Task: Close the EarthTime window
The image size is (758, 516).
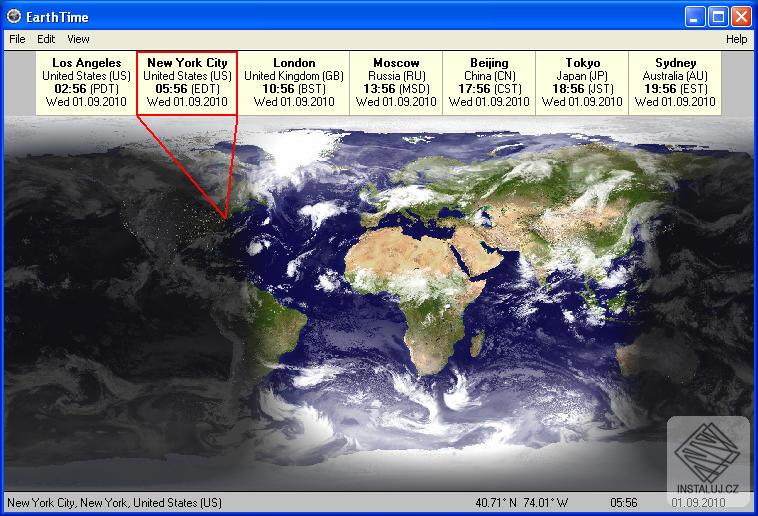Action: point(741,17)
